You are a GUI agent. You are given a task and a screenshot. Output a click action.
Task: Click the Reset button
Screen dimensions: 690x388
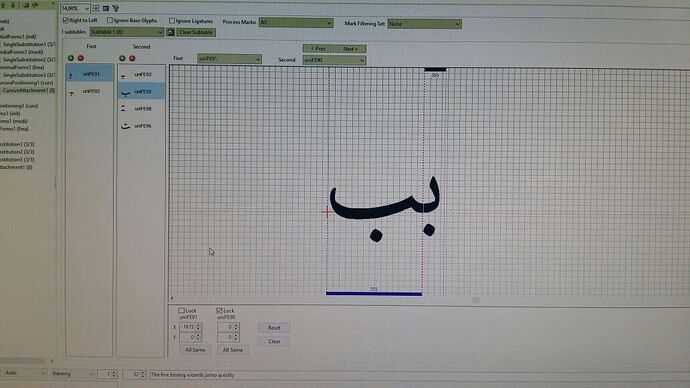coord(274,328)
